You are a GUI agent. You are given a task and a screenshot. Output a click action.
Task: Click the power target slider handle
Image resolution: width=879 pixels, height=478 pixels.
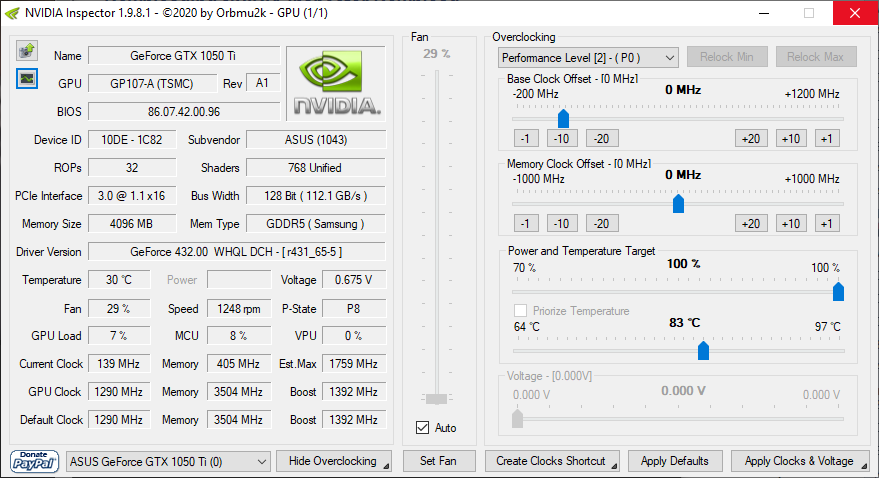coord(838,291)
